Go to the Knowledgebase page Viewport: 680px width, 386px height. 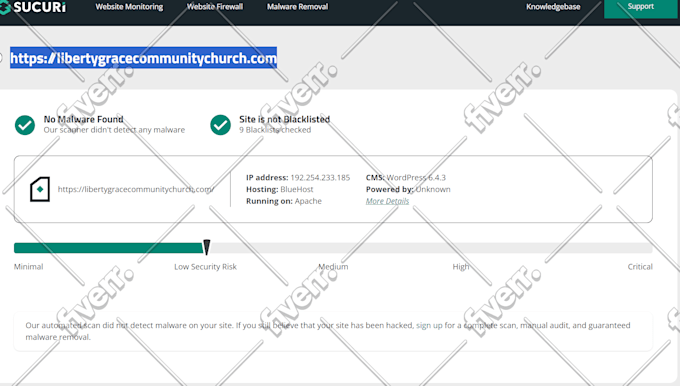[553, 7]
